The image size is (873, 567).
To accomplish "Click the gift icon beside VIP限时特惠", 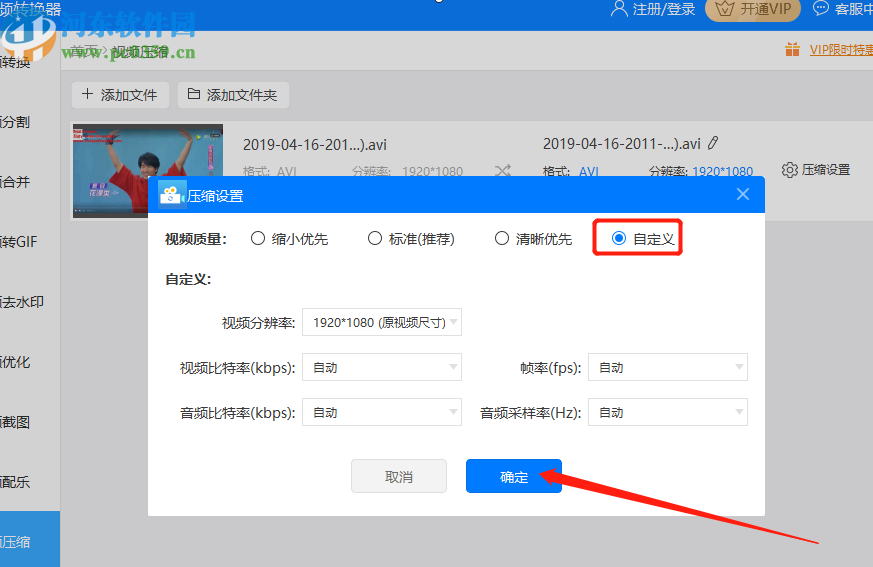I will pos(792,49).
